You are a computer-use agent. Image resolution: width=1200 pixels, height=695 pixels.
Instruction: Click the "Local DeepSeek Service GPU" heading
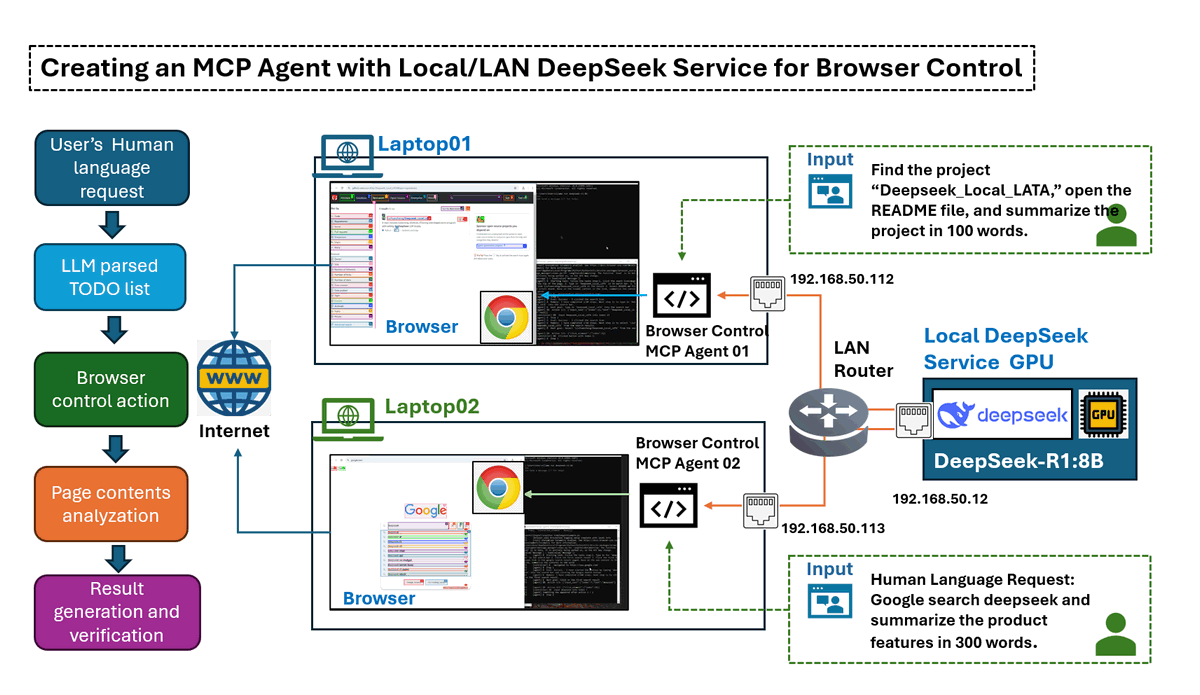click(x=1006, y=349)
